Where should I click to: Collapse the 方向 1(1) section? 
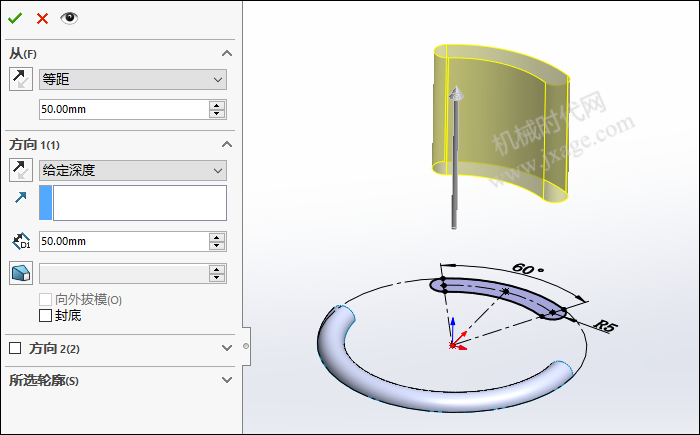227,144
